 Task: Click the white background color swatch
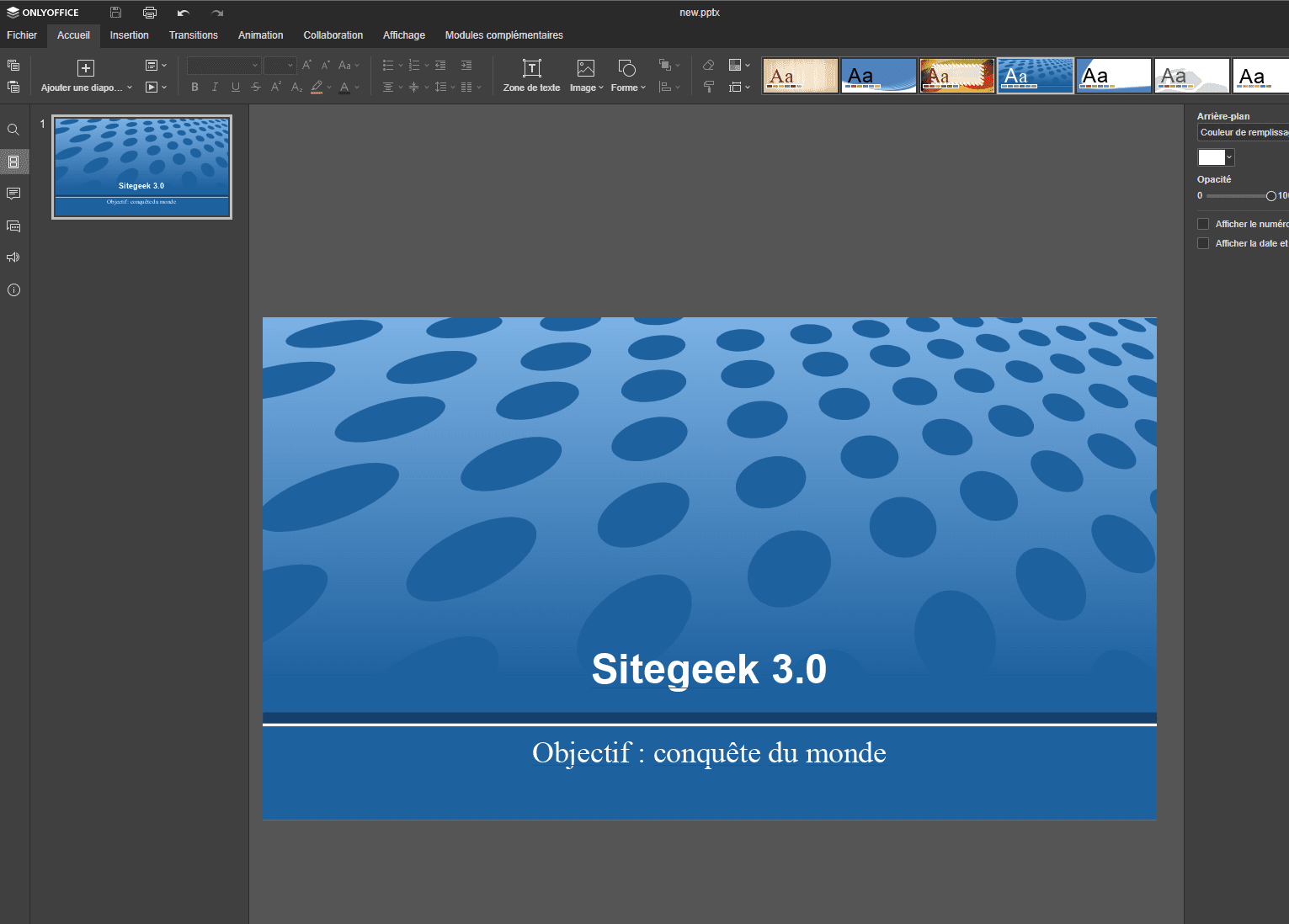[x=1211, y=157]
